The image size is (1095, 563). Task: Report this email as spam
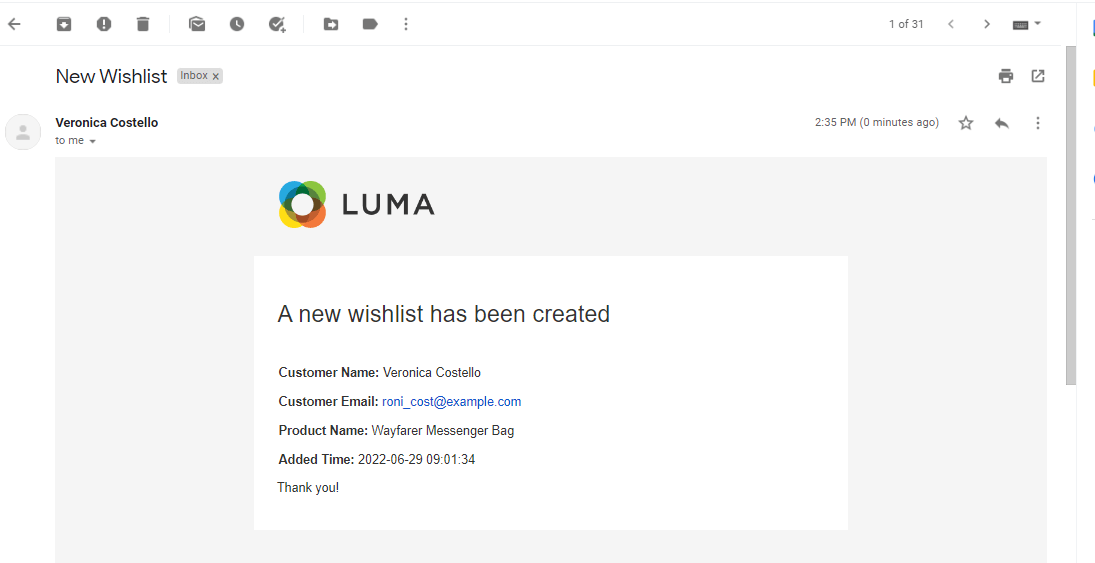[104, 24]
